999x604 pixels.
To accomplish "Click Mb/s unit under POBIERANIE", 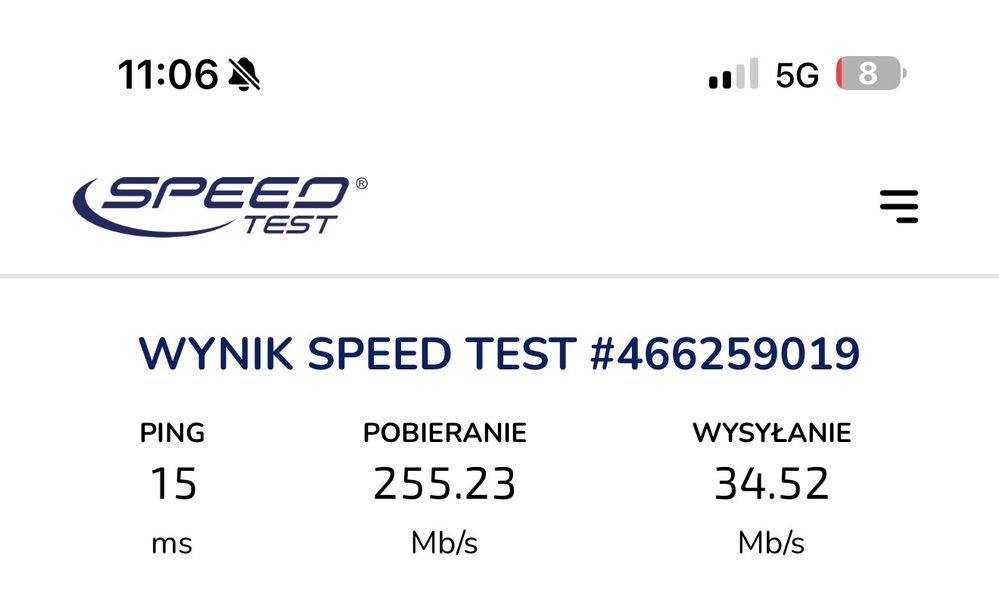I will (444, 544).
